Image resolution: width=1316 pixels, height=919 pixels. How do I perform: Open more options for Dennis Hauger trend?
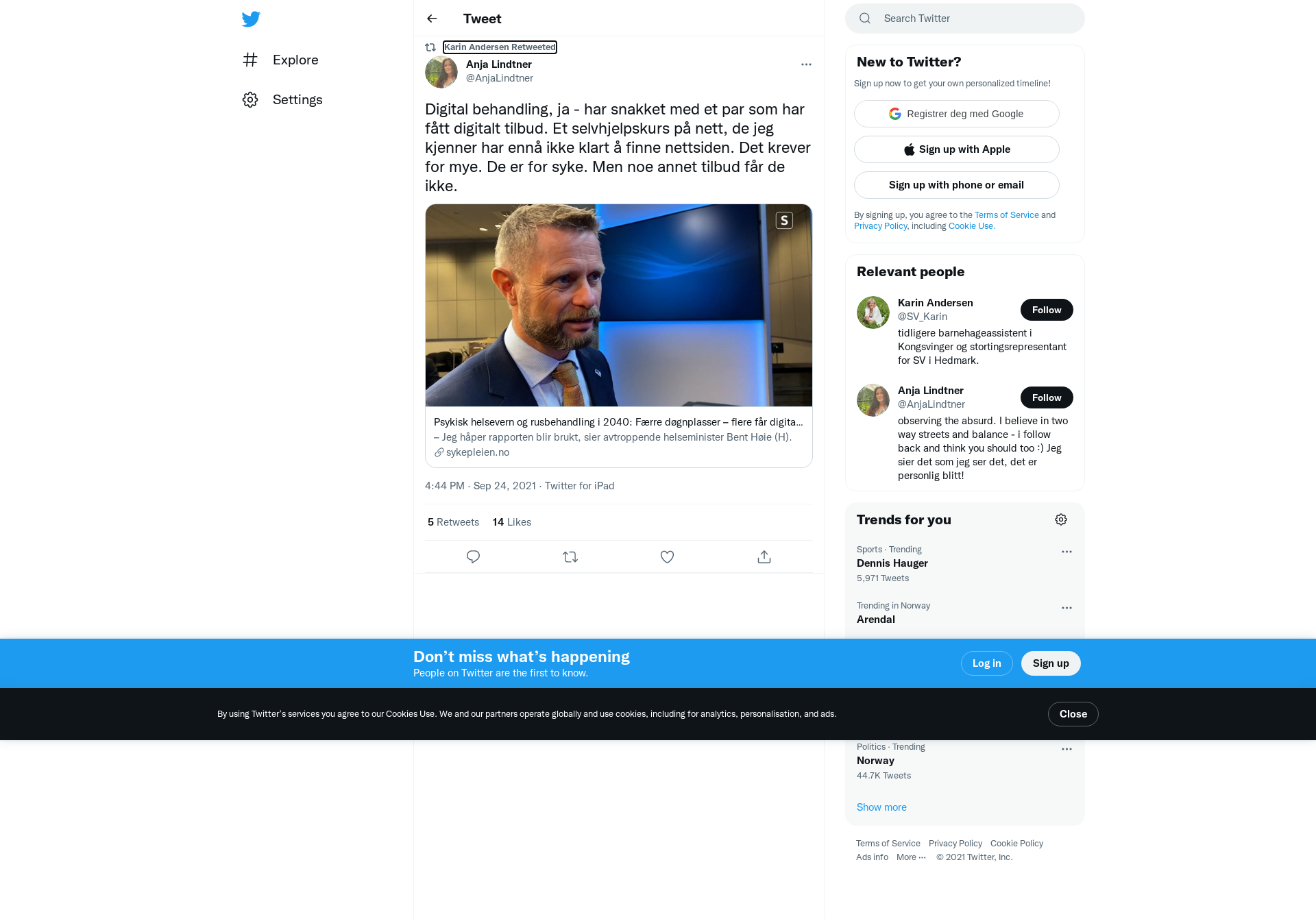click(1067, 552)
